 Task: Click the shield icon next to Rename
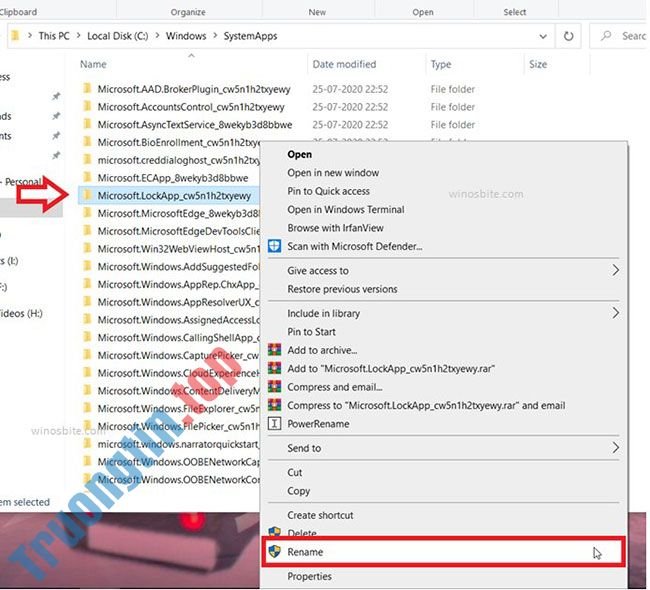274,552
